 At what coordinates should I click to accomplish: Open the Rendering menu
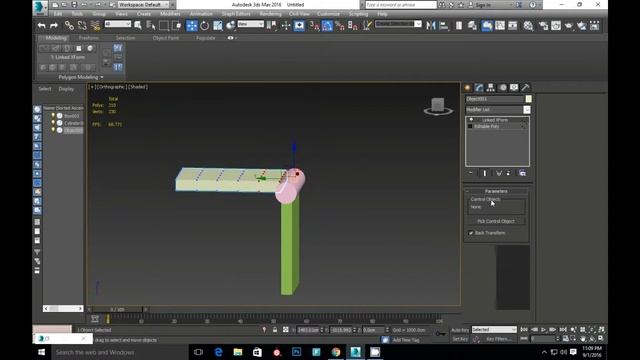(x=271, y=14)
